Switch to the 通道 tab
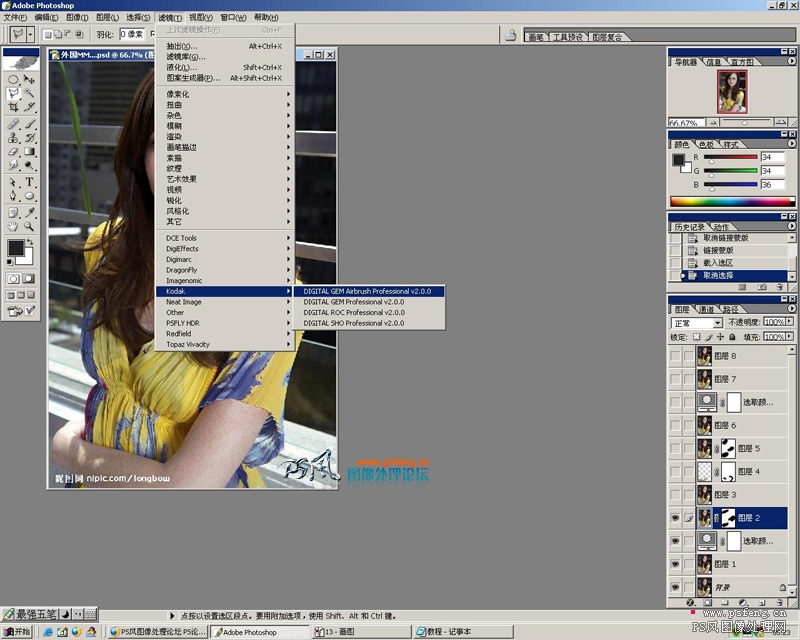 click(706, 309)
